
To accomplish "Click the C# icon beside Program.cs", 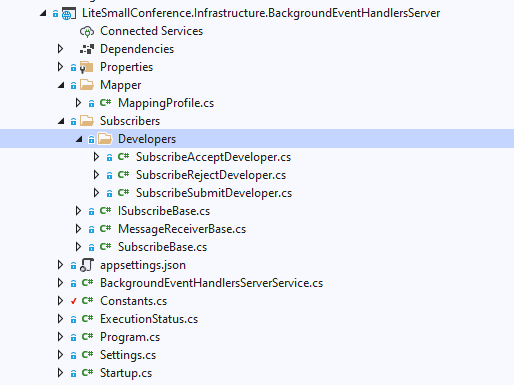I will [87, 337].
